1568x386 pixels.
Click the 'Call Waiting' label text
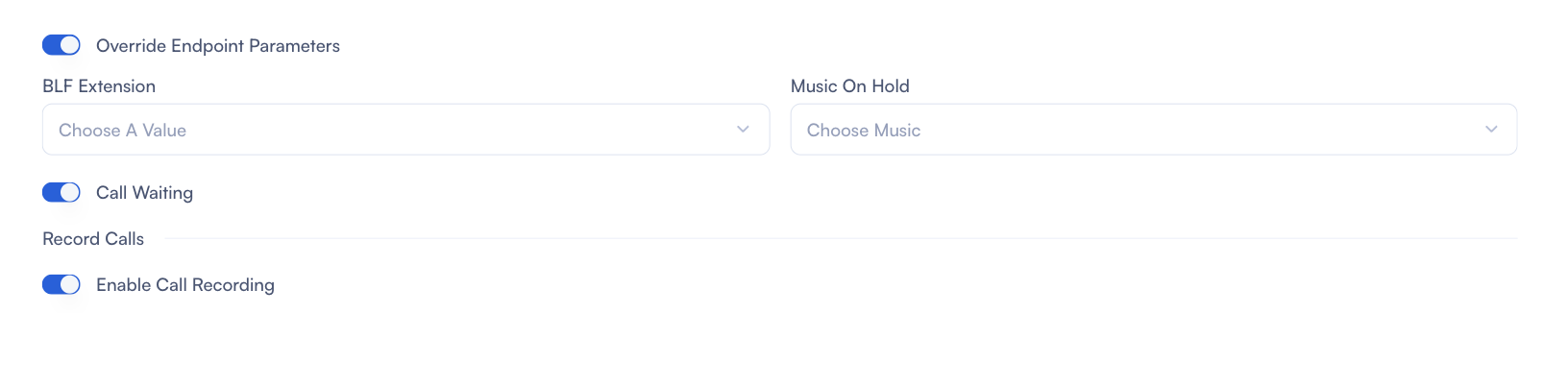tap(144, 193)
